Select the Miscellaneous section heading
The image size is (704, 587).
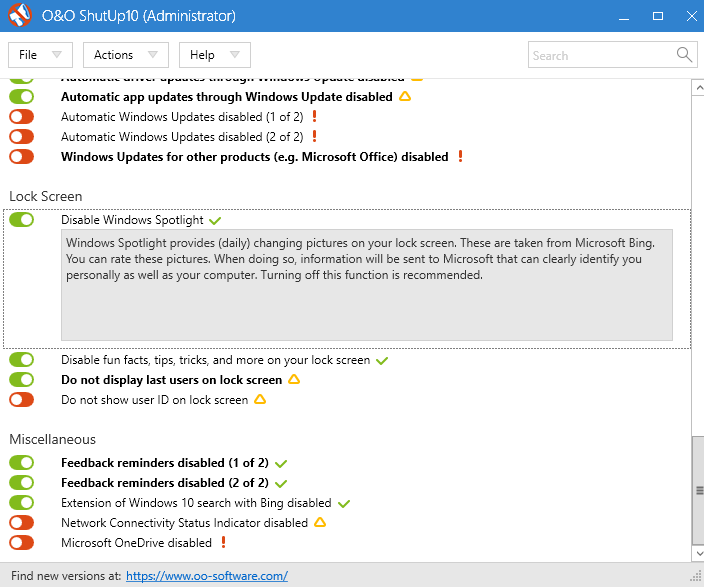[53, 439]
